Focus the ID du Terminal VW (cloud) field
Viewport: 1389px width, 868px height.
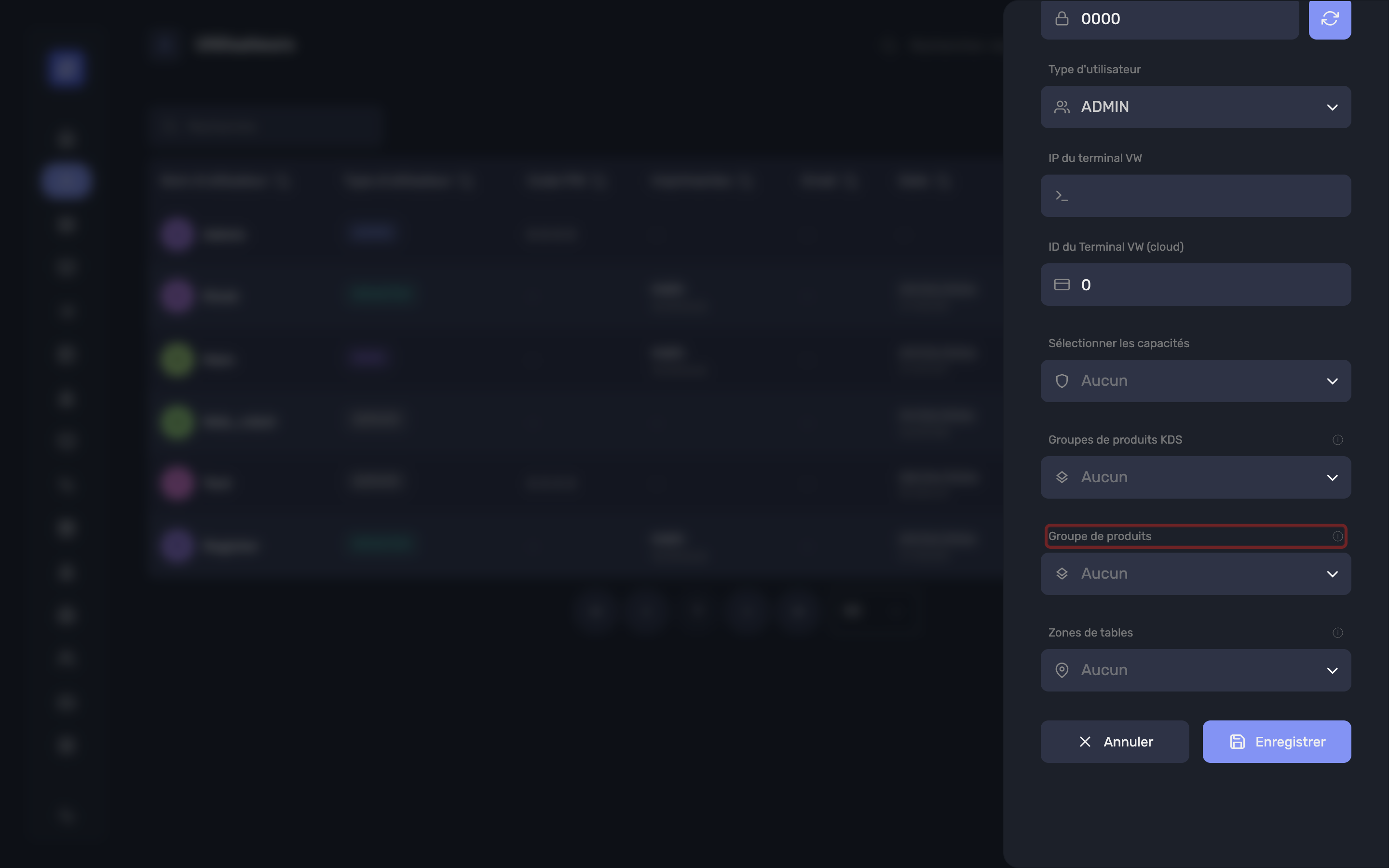click(1196, 285)
